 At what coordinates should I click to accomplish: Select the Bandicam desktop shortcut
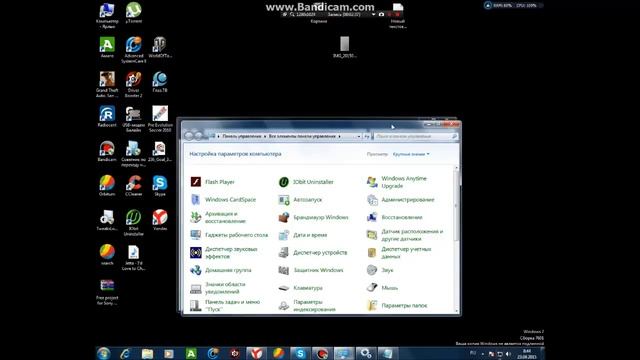pyautogui.click(x=107, y=151)
